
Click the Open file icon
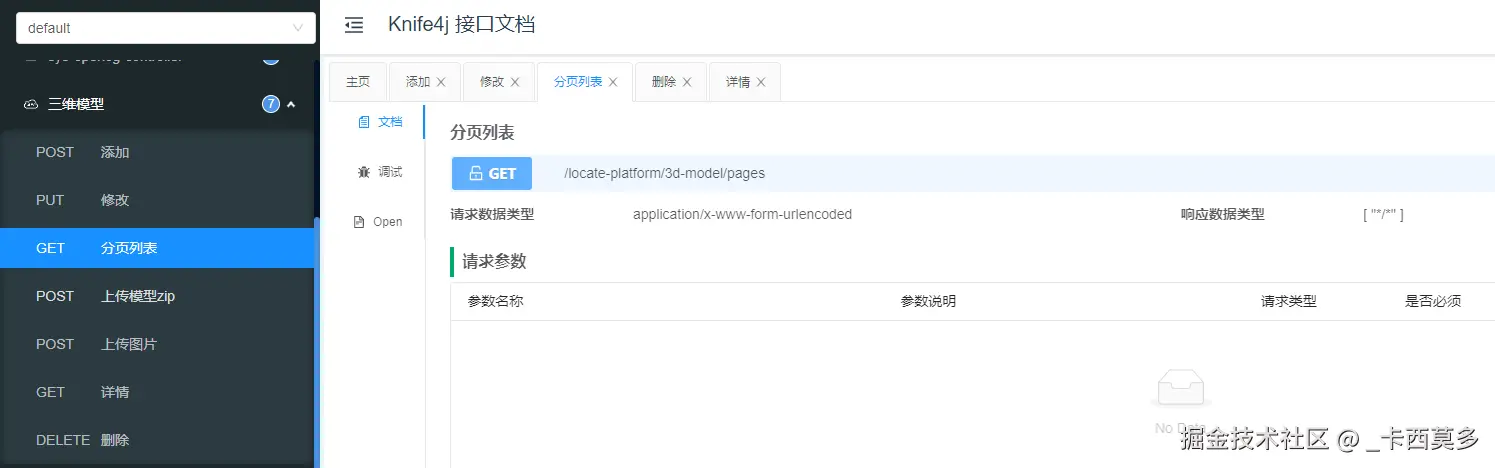(359, 222)
